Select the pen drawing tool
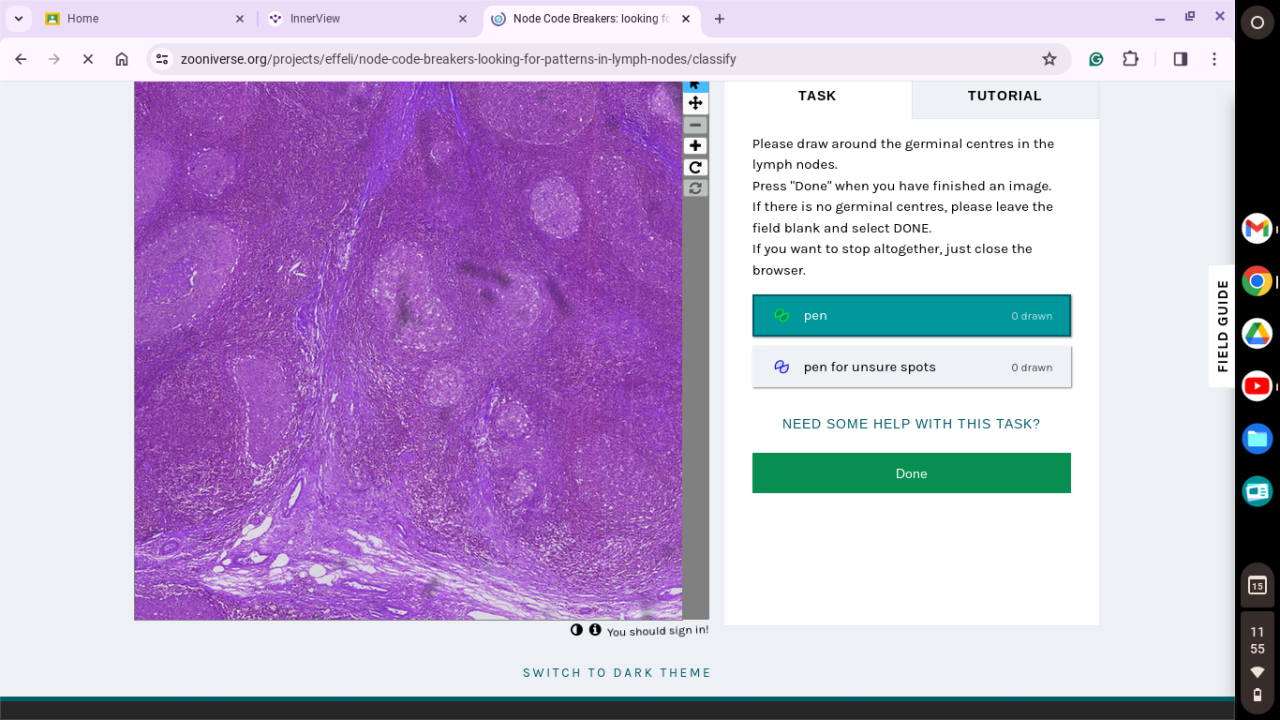Viewport: 1280px width, 720px height. (911, 316)
